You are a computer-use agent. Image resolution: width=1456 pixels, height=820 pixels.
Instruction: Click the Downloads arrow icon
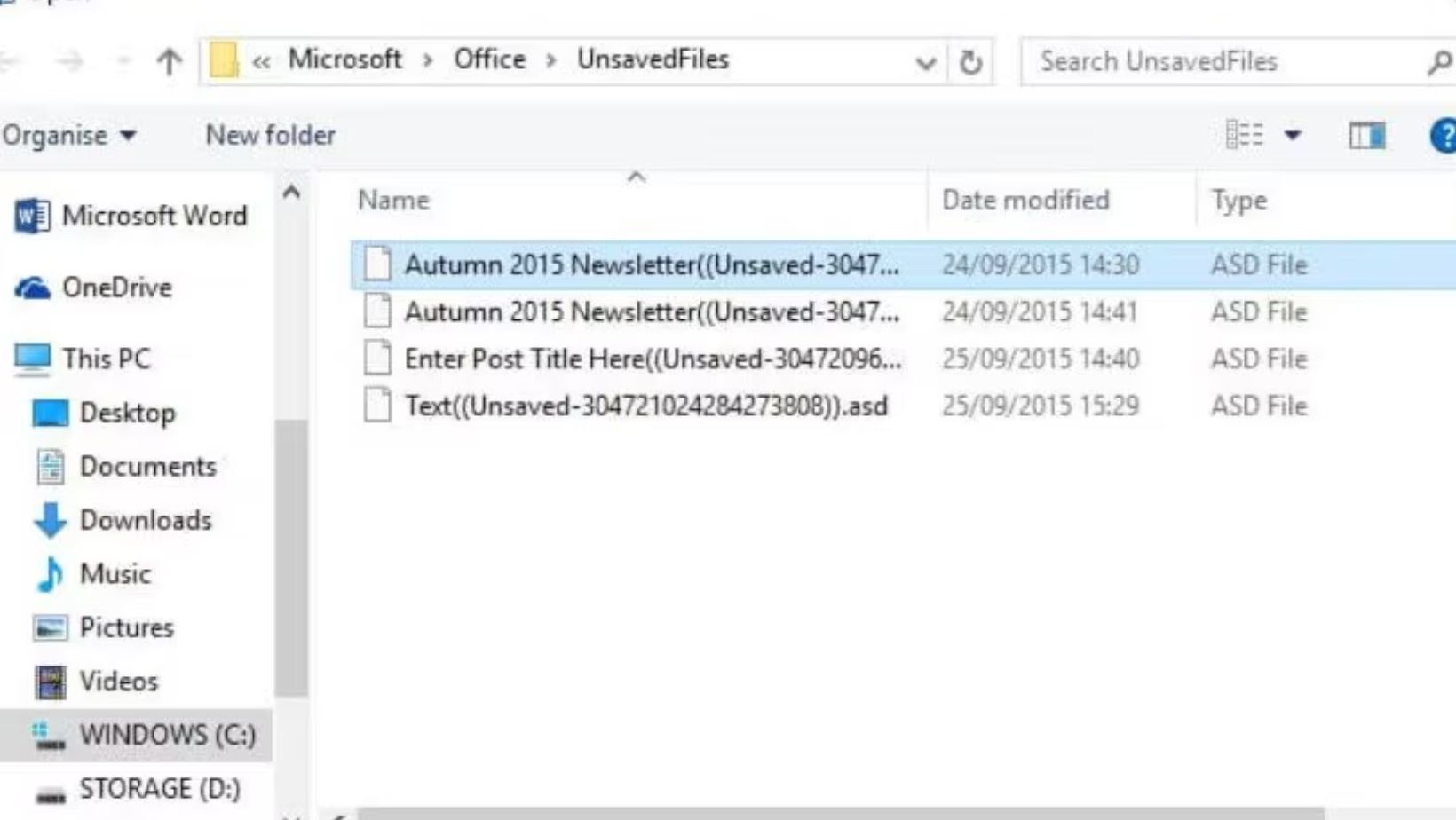click(50, 521)
